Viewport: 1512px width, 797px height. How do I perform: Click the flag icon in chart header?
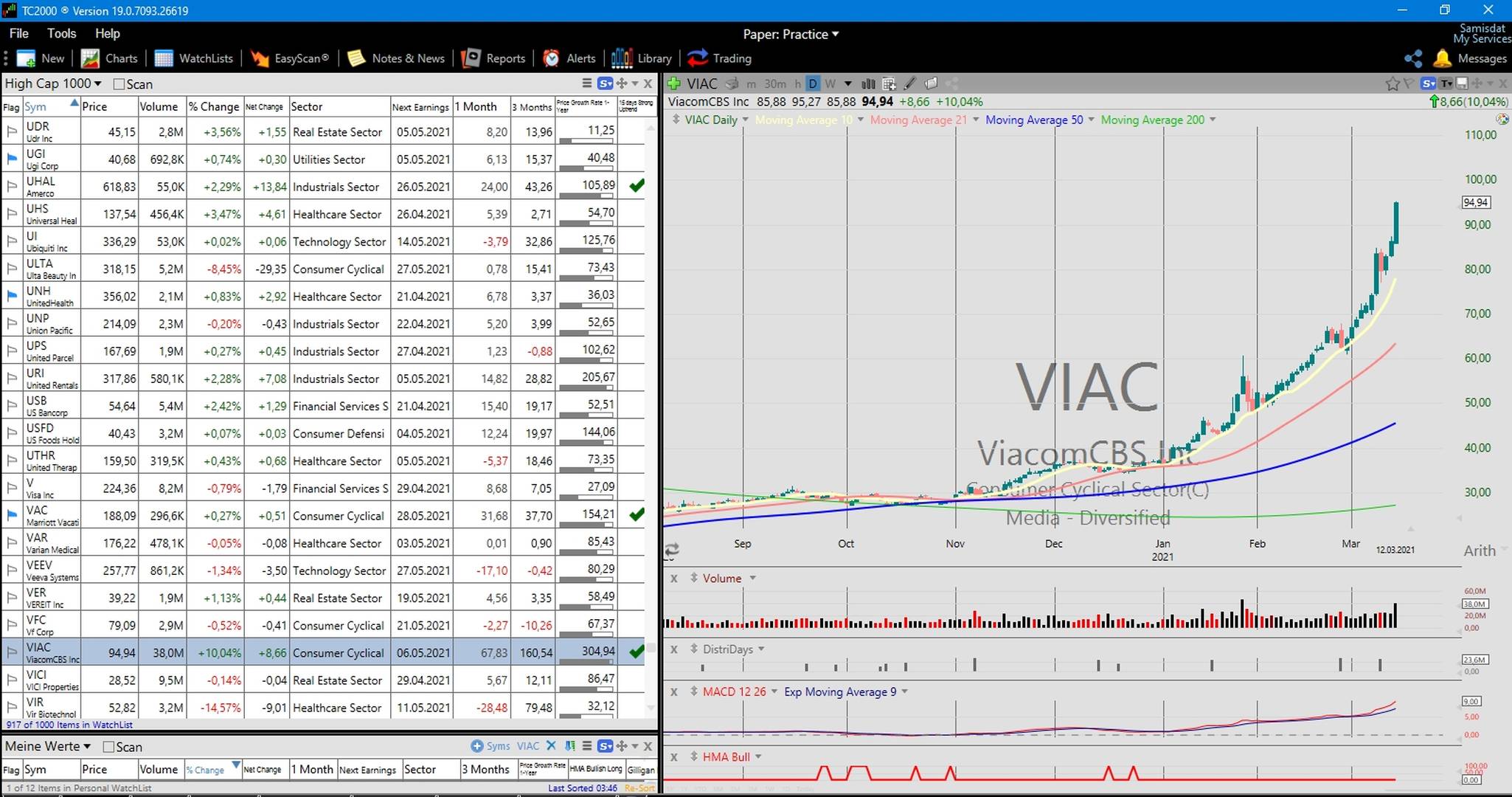click(1409, 83)
